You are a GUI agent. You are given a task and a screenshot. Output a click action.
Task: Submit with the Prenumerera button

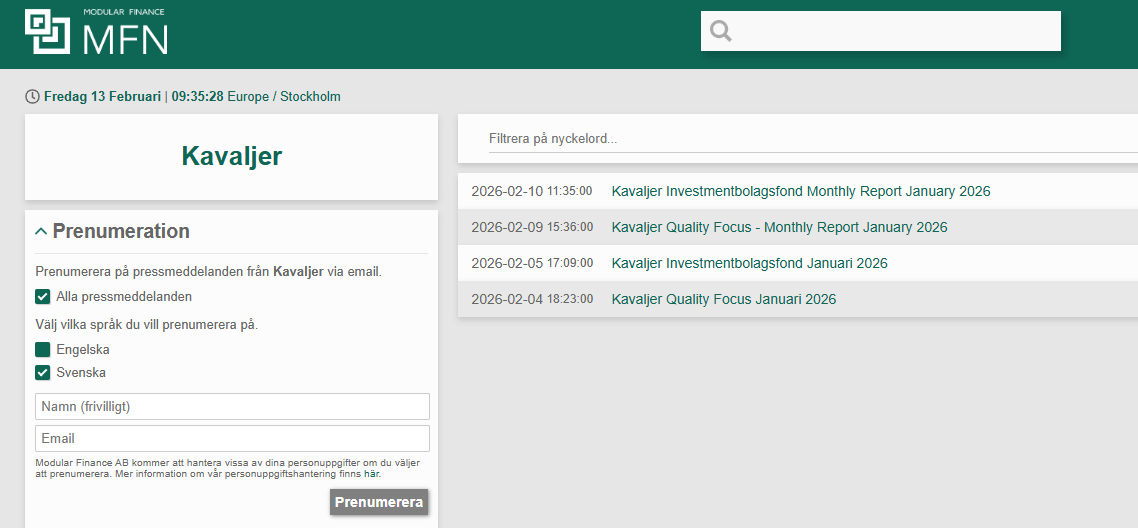[x=379, y=502]
